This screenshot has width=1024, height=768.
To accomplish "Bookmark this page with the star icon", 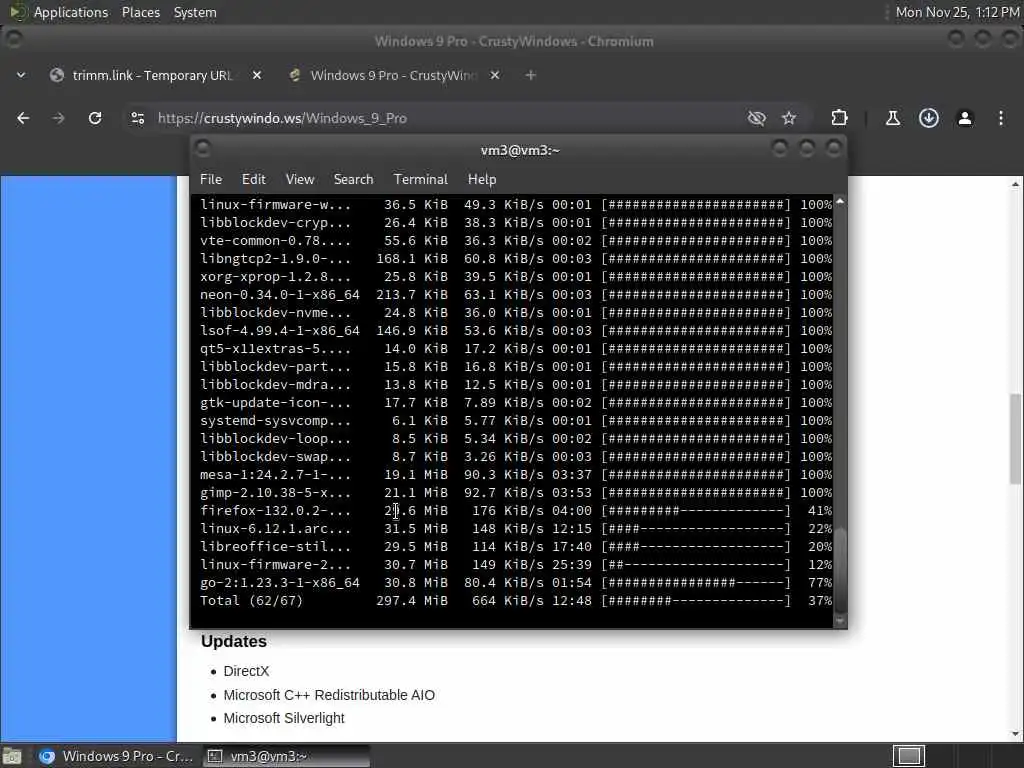I will point(789,118).
